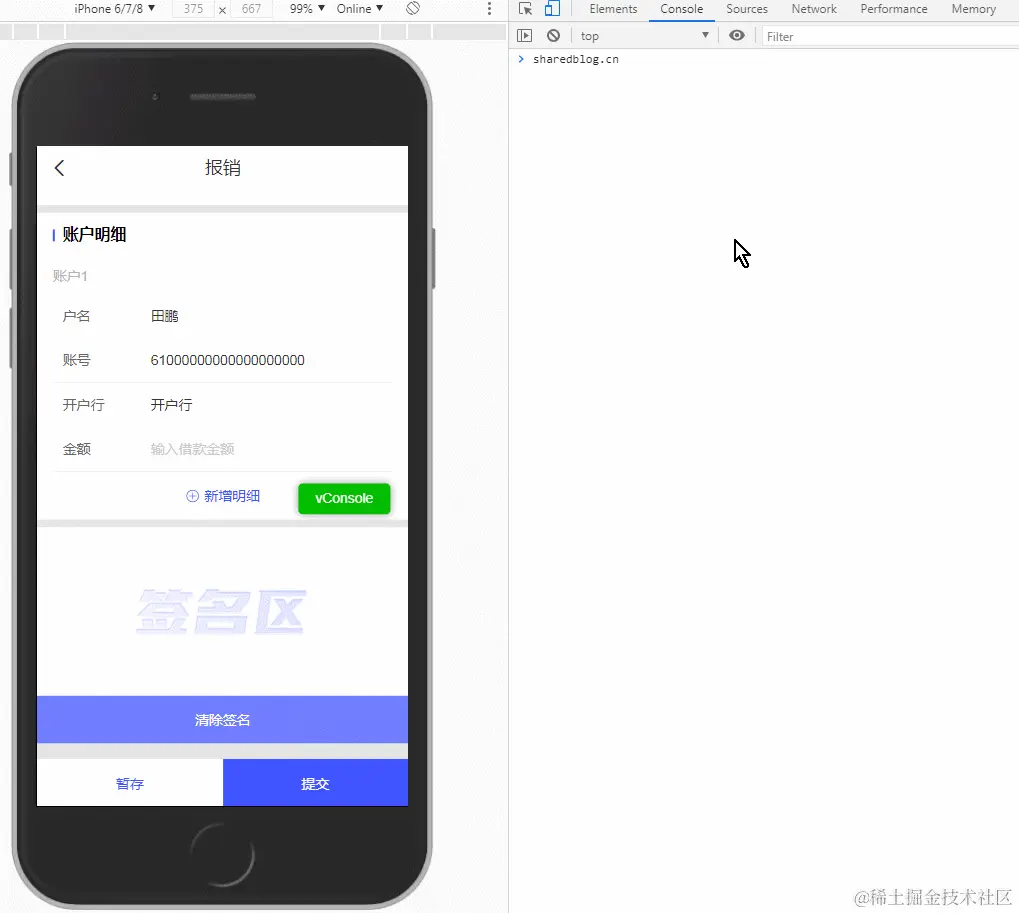Toggle the device emulation toolbar off
The height and width of the screenshot is (913, 1019).
[552, 8]
